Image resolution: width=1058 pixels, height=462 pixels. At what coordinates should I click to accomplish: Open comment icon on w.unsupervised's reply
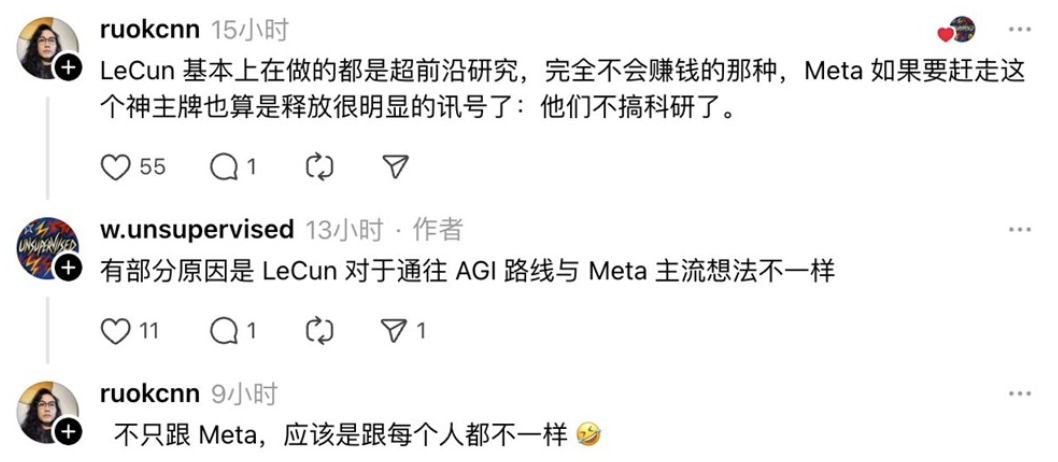pyautogui.click(x=223, y=330)
